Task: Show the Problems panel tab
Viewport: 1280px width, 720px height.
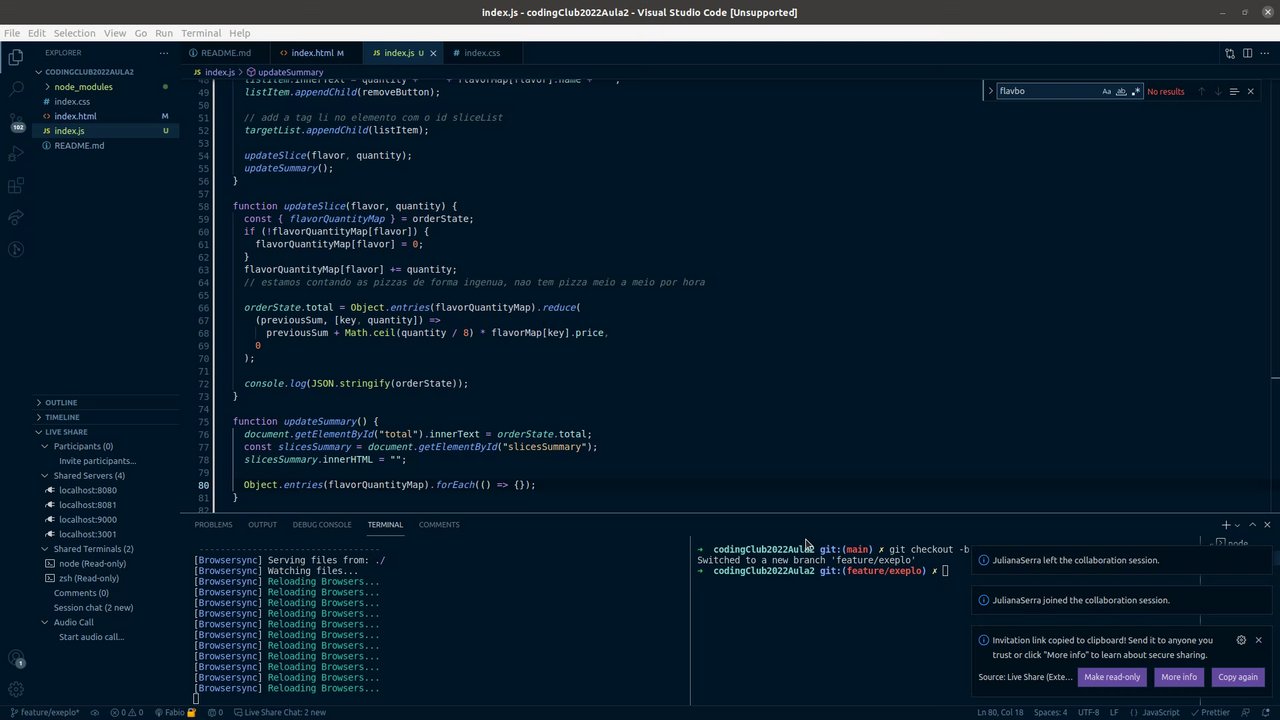Action: [213, 525]
